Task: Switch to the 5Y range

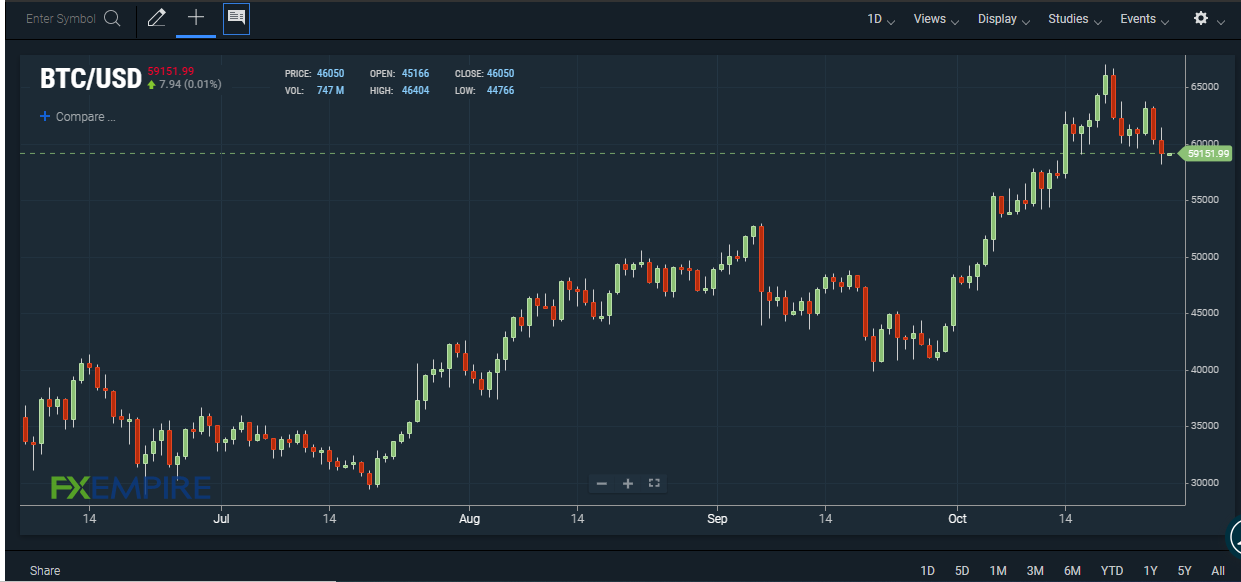Action: pos(1185,571)
